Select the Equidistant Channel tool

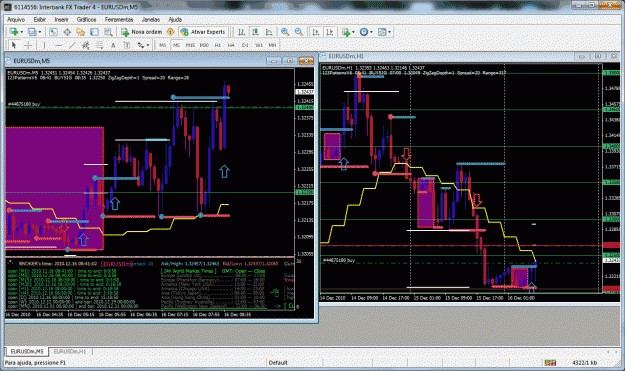coord(86,45)
